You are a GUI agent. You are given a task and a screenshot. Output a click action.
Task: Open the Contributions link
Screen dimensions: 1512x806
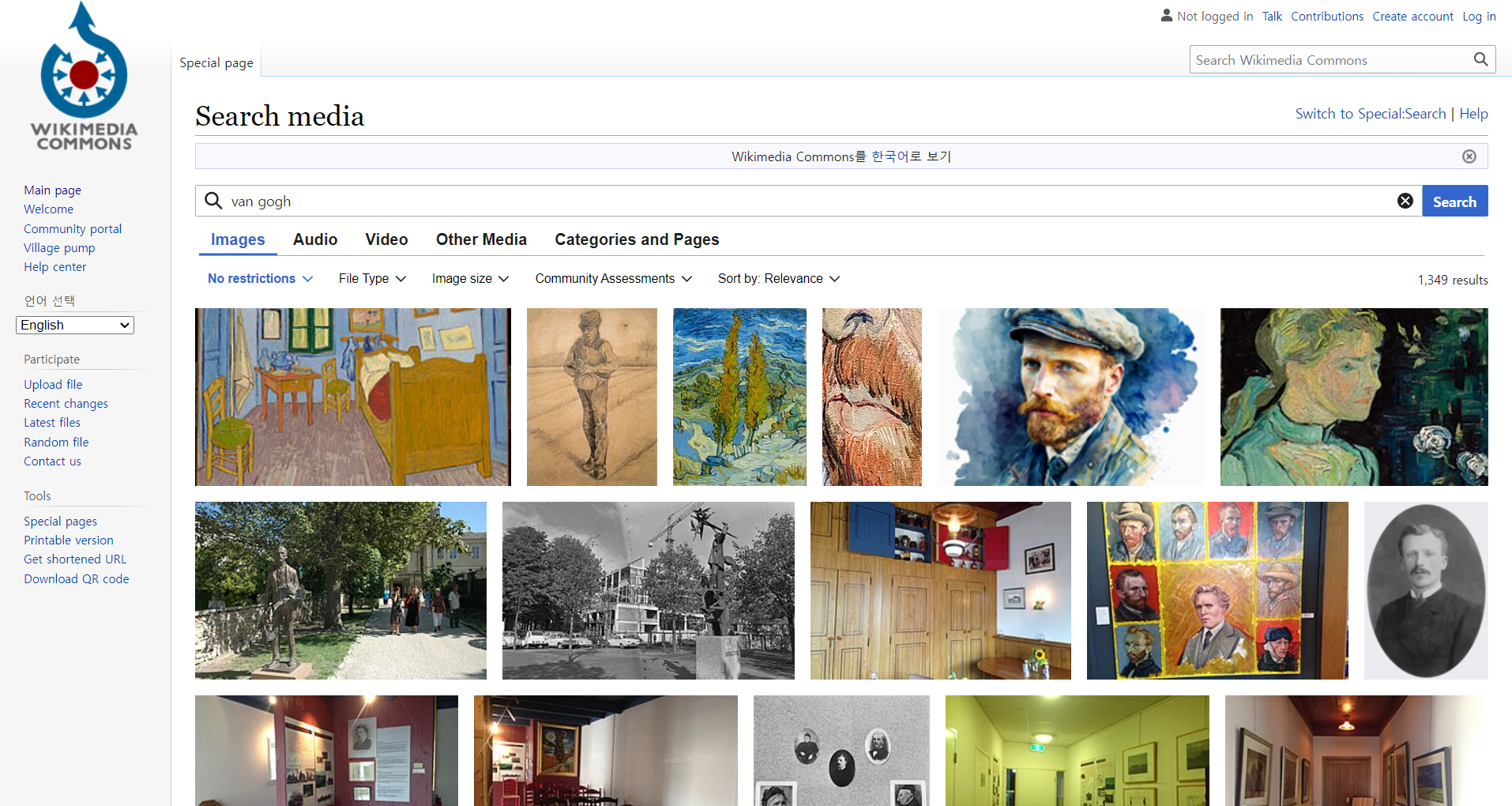coord(1327,16)
